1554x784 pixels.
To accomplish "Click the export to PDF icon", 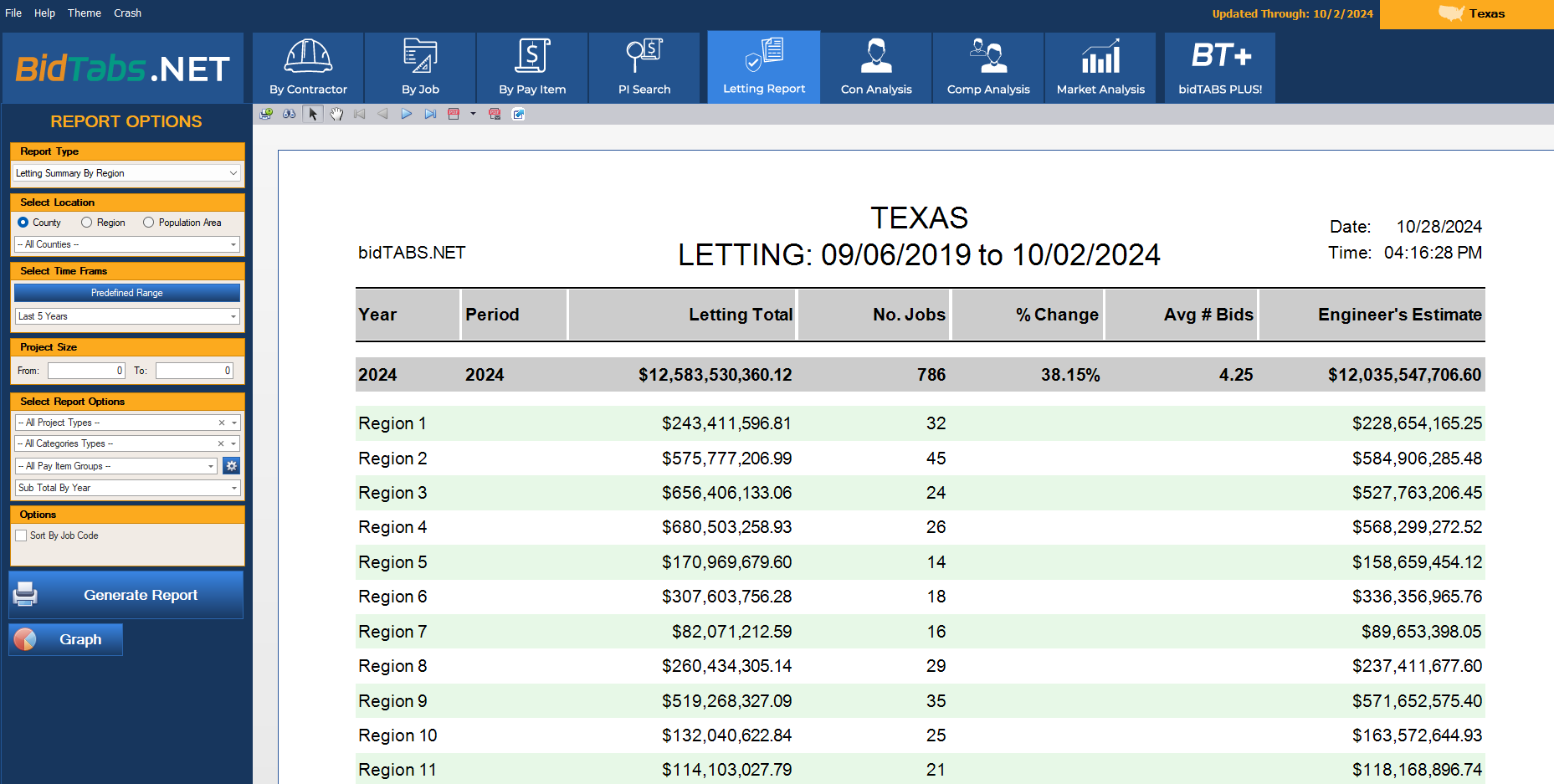I will click(454, 114).
